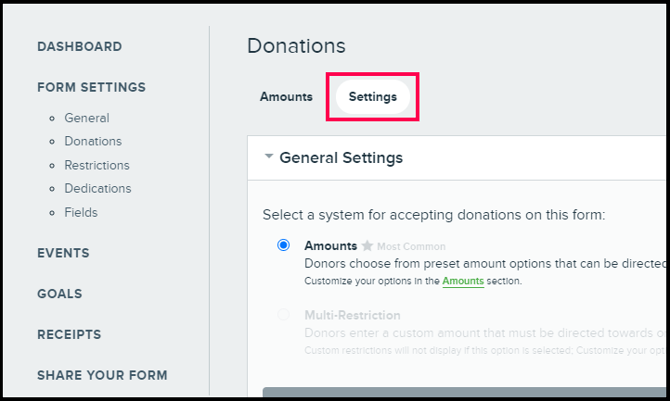This screenshot has width=670, height=401.
Task: Open Fields under Form Settings
Action: [81, 212]
